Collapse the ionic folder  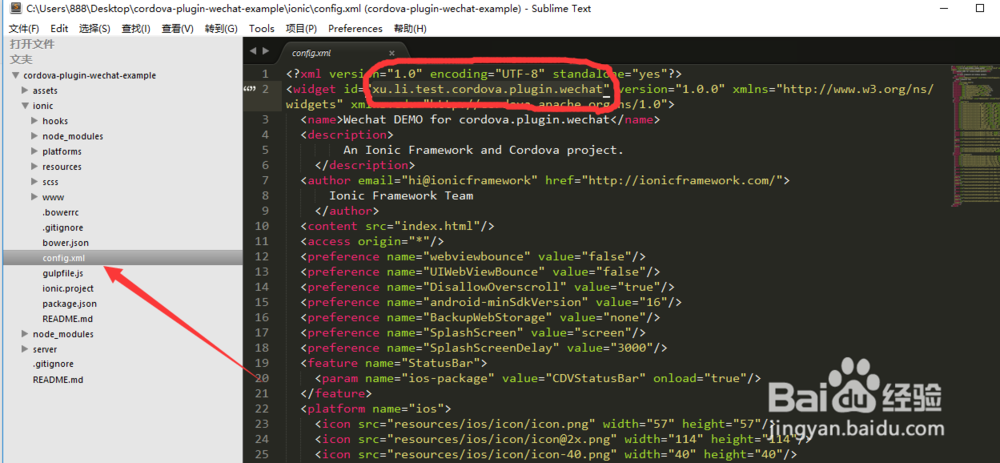tap(25, 106)
